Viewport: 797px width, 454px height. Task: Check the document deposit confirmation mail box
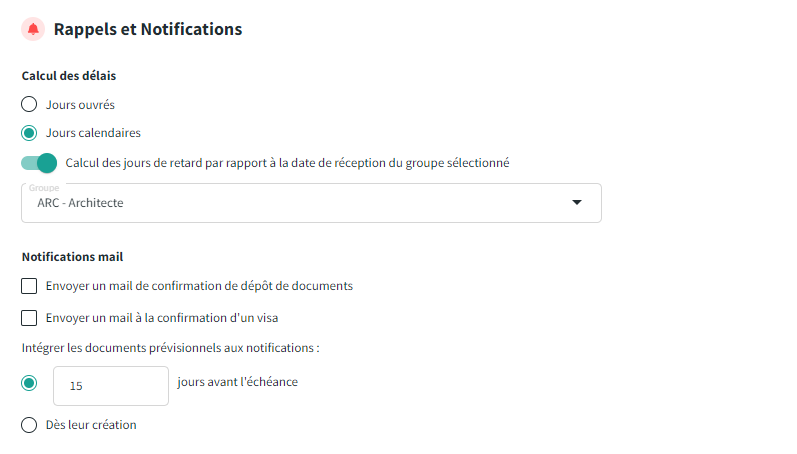(29, 286)
